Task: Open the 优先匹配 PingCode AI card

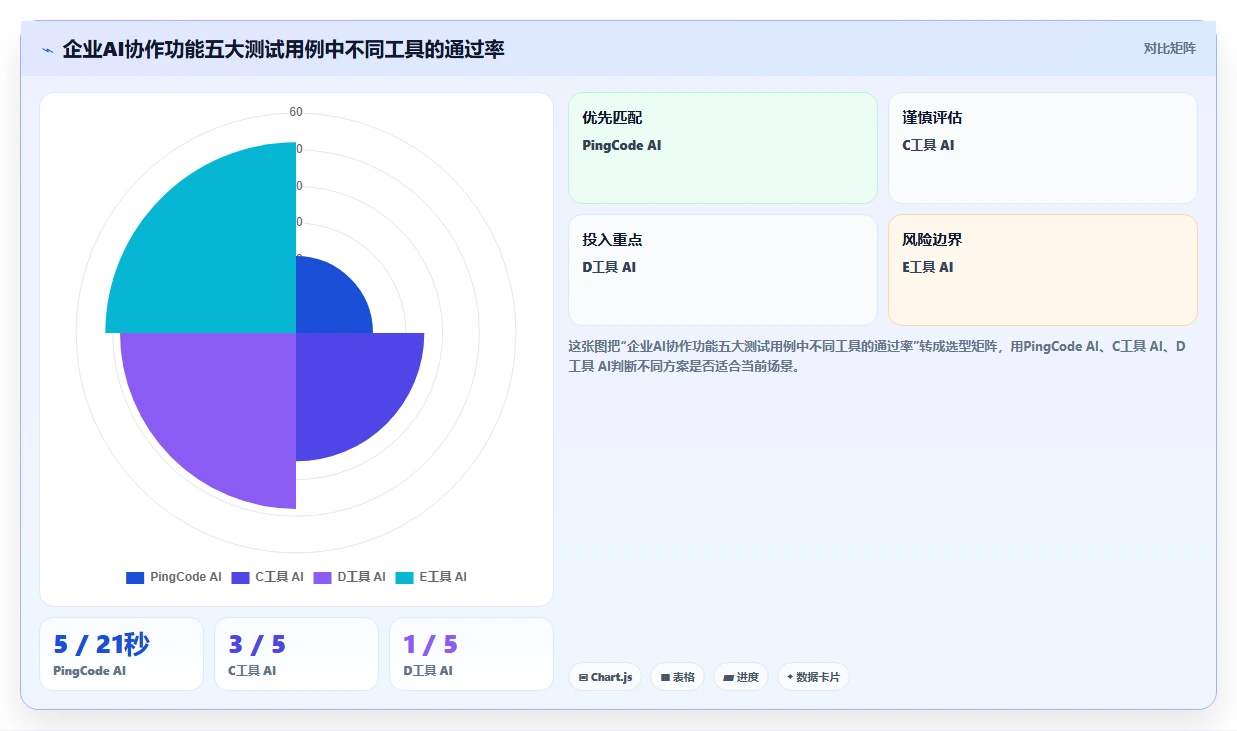Action: pyautogui.click(x=722, y=148)
